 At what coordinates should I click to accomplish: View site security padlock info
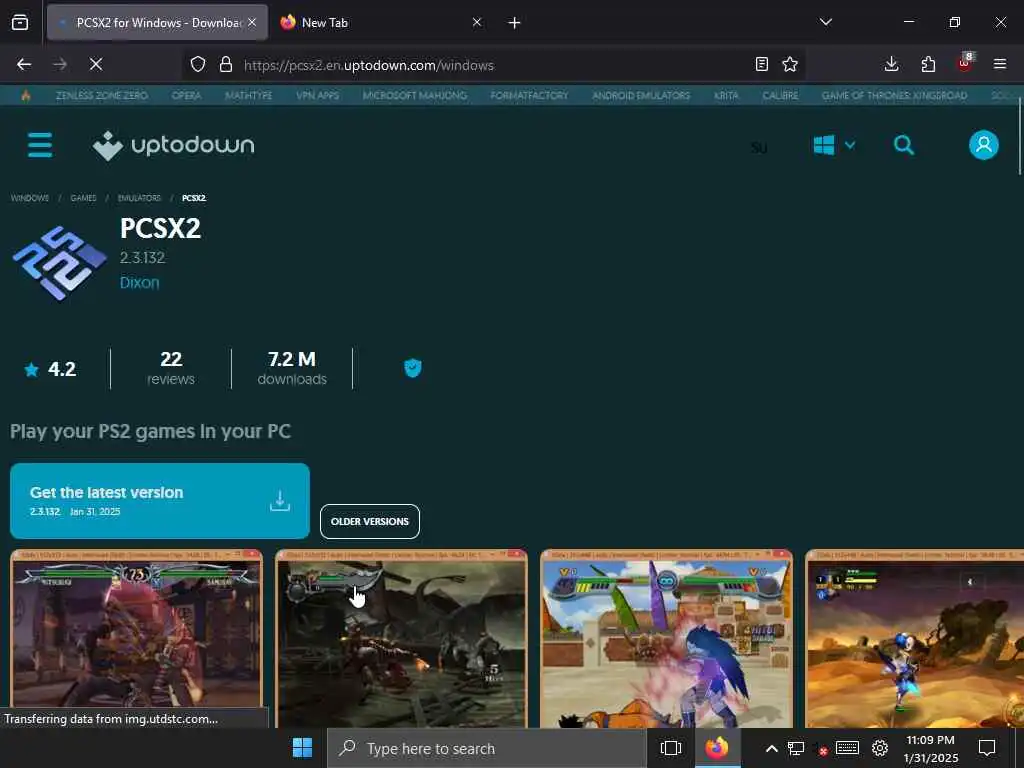click(x=226, y=64)
